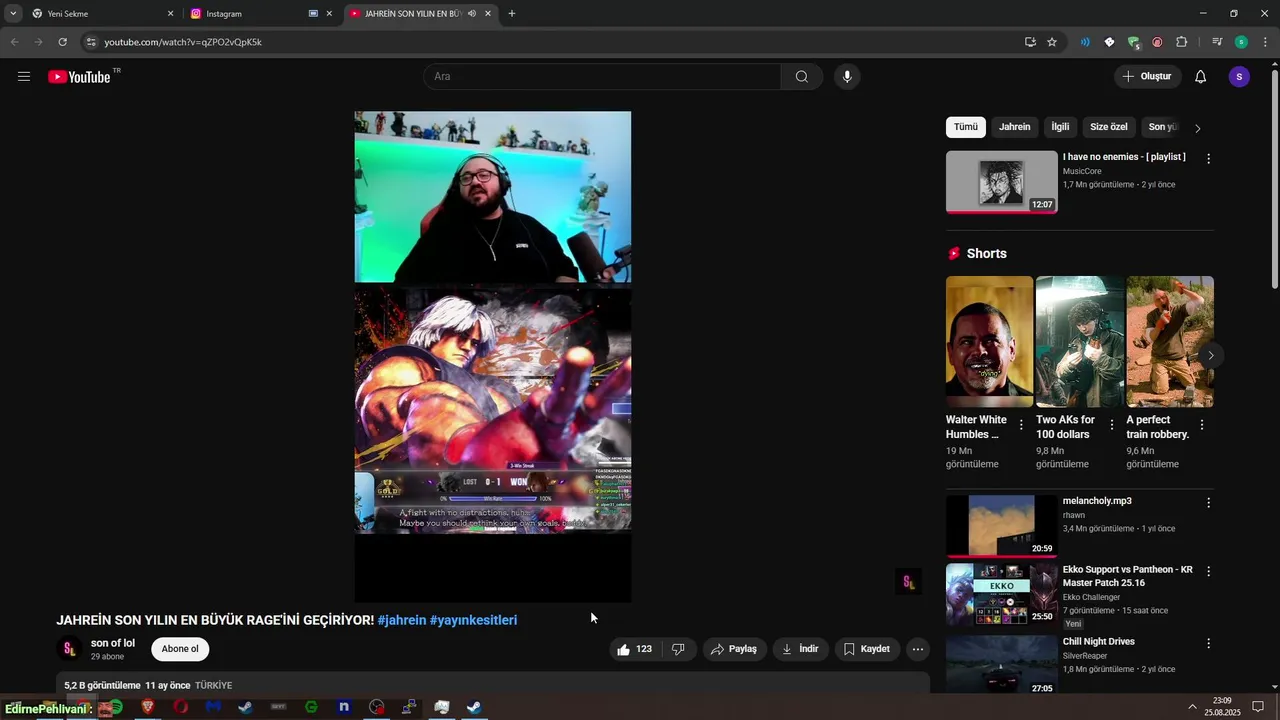Close the Instagram tab
The width and height of the screenshot is (1280, 720).
329,14
